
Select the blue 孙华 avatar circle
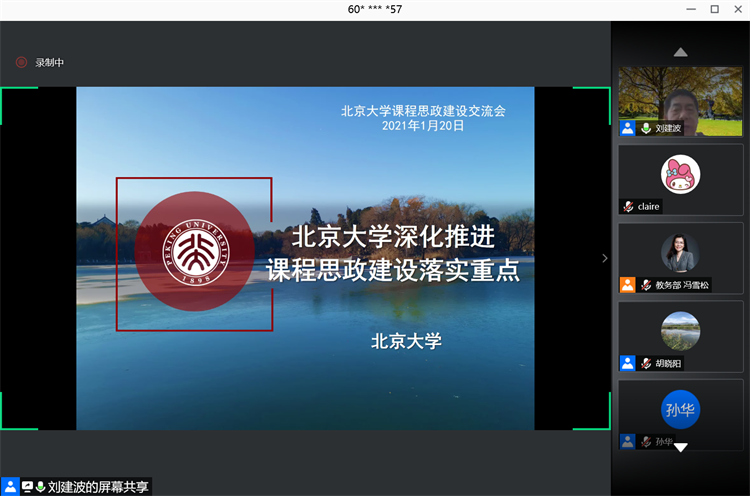tap(680, 409)
